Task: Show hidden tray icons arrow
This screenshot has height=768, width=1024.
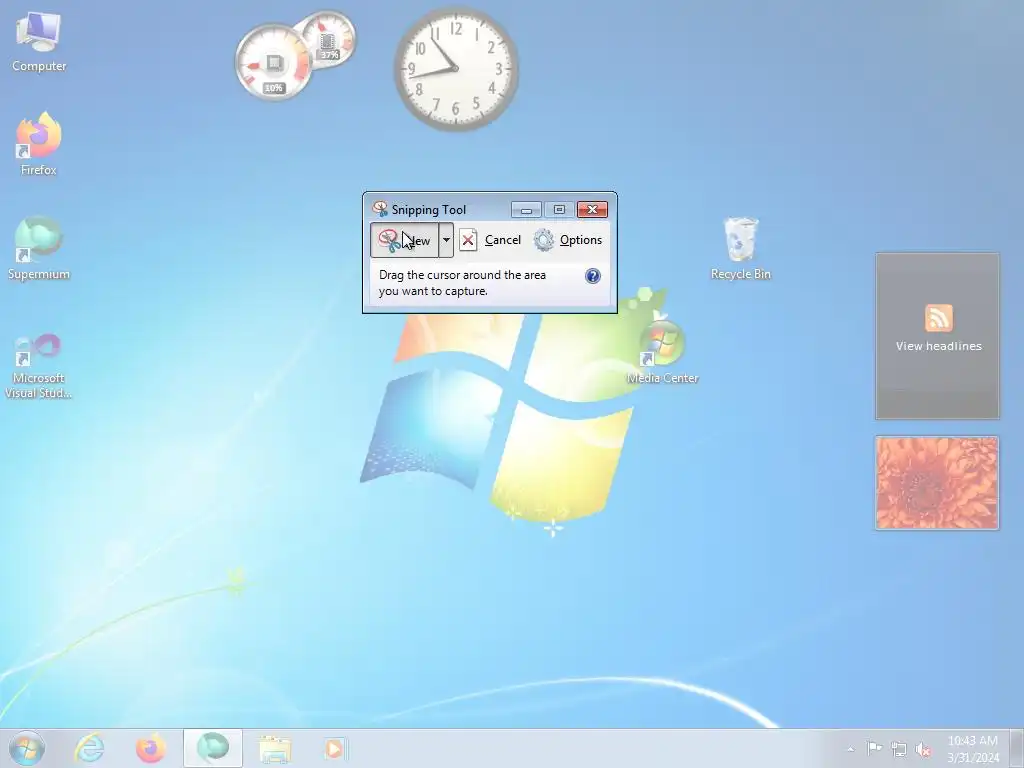Action: click(850, 749)
